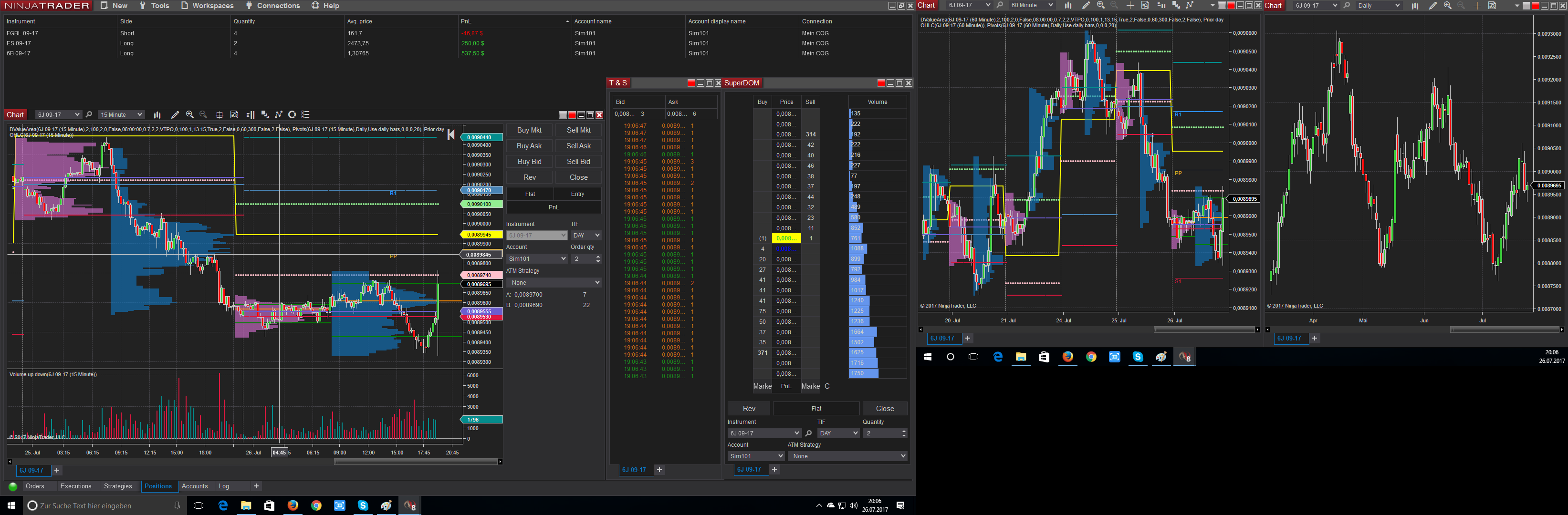Open the Tools menu

click(x=154, y=5)
